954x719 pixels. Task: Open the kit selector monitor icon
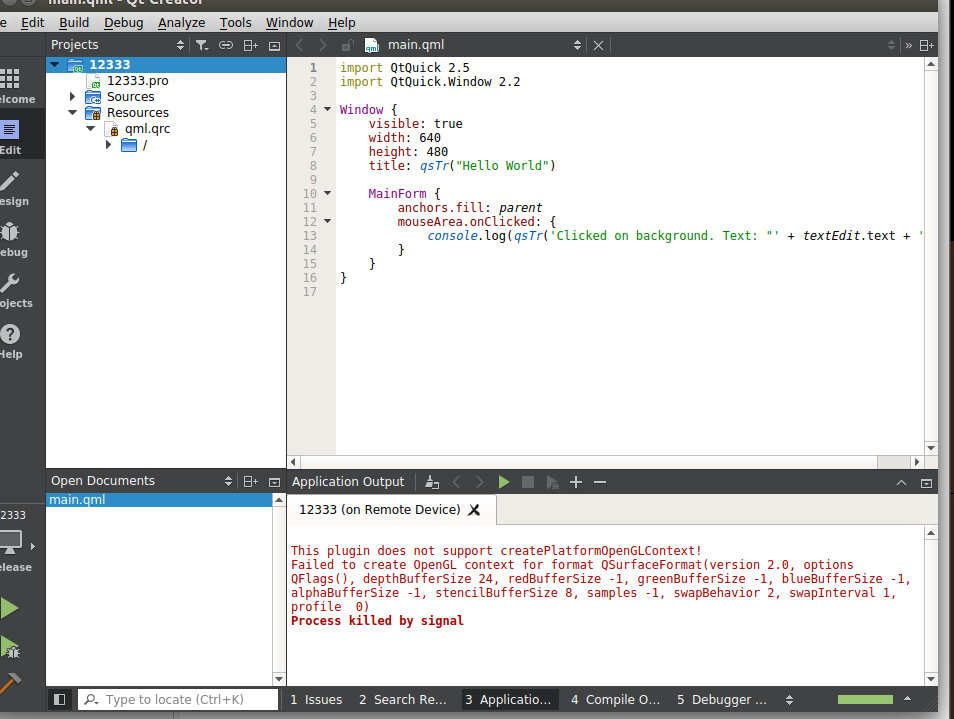[12, 541]
